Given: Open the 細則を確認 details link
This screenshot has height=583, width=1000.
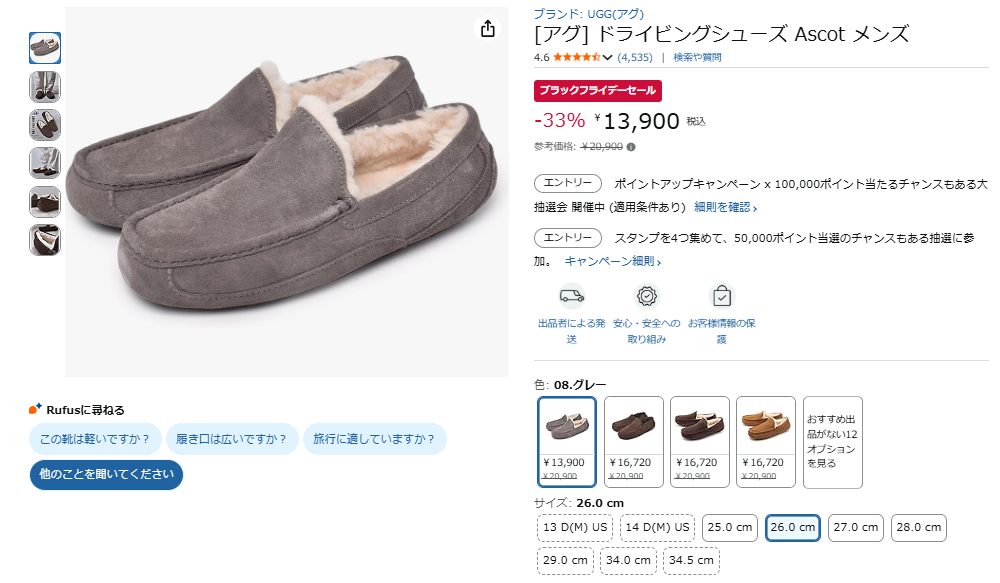Looking at the screenshot, I should tap(725, 208).
